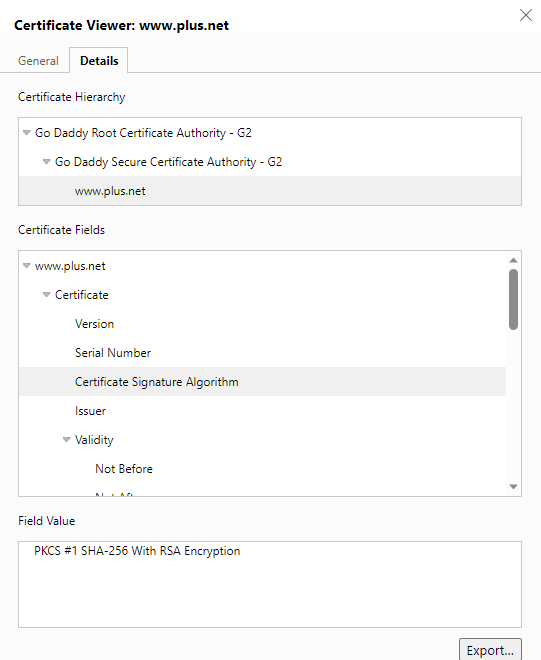Collapse the Validity node
The height and width of the screenshot is (660, 541).
67,439
